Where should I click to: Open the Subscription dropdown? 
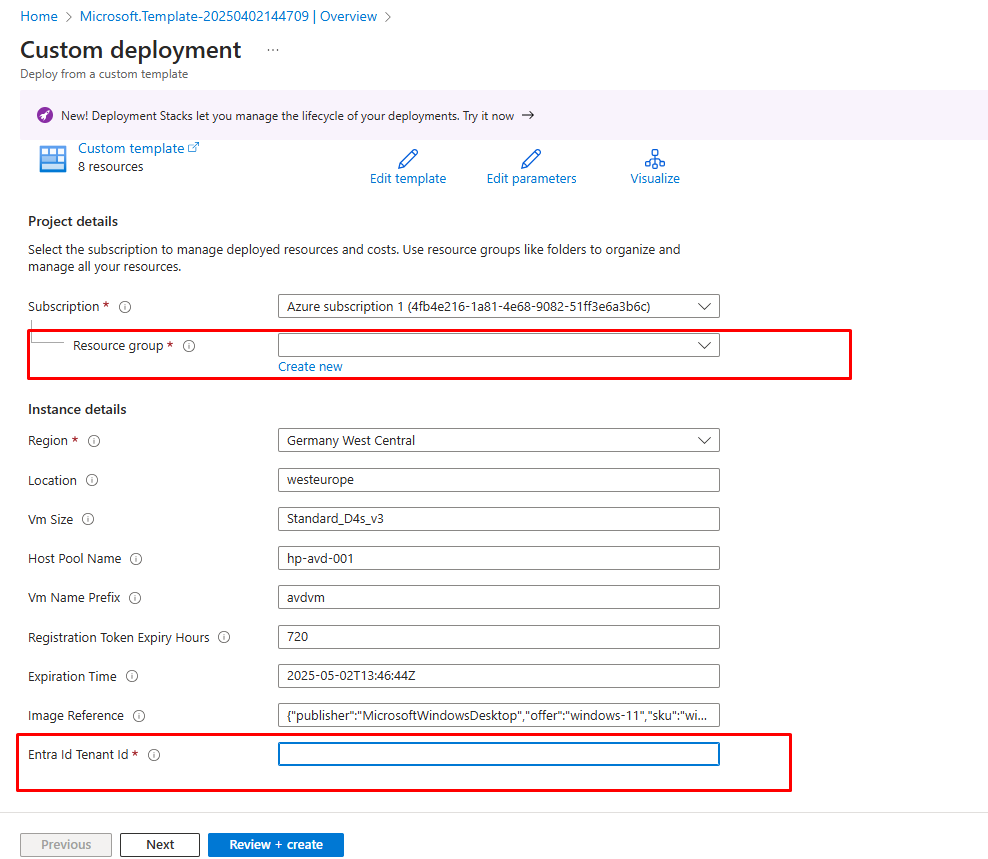[498, 306]
